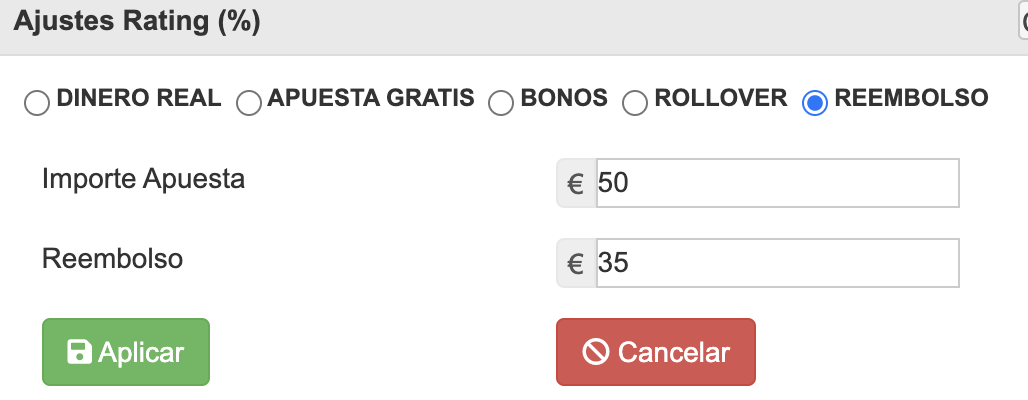
Task: Click the Reembolso field label on left
Action: point(112,258)
